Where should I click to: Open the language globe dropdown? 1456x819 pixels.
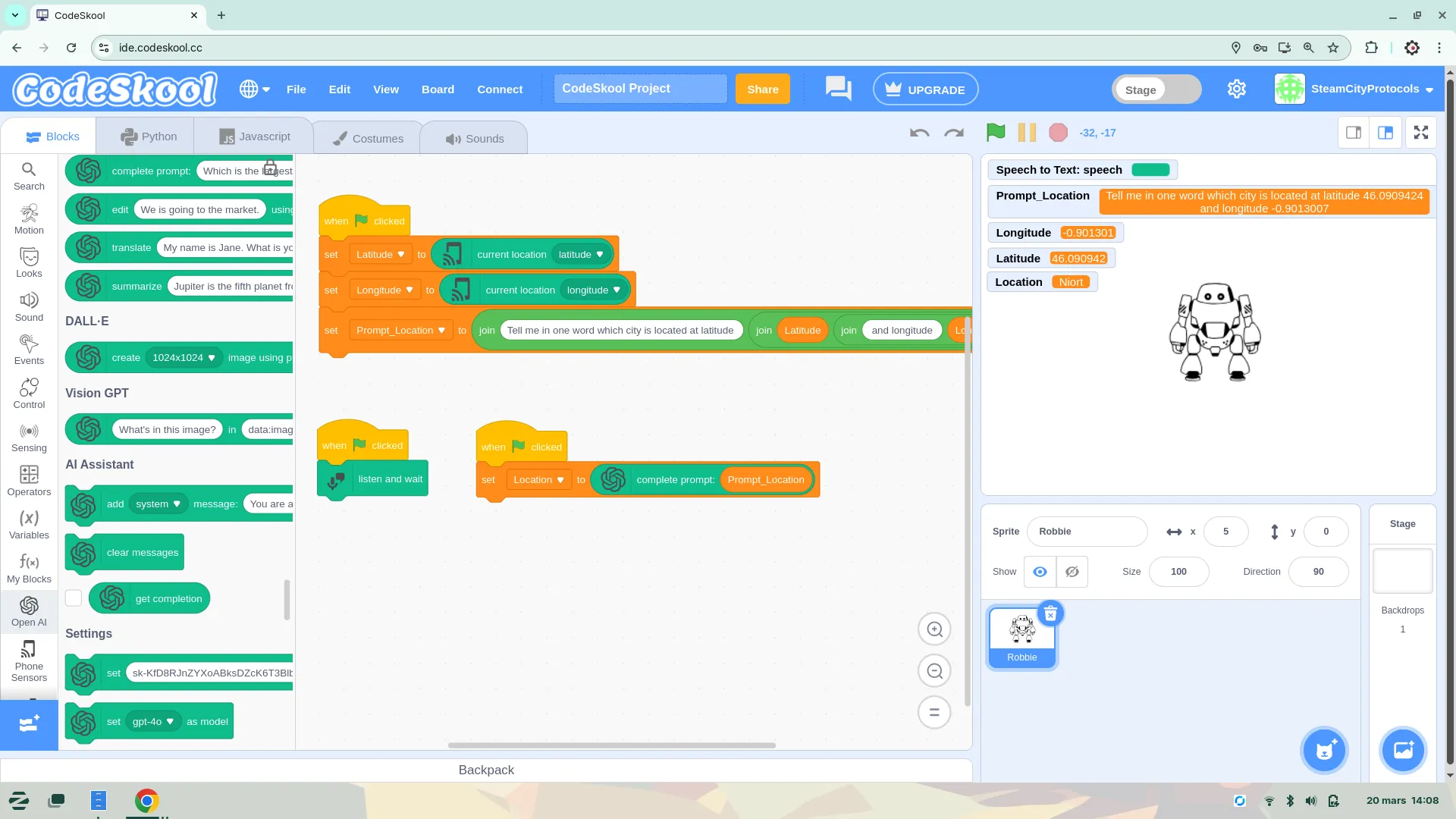(254, 89)
